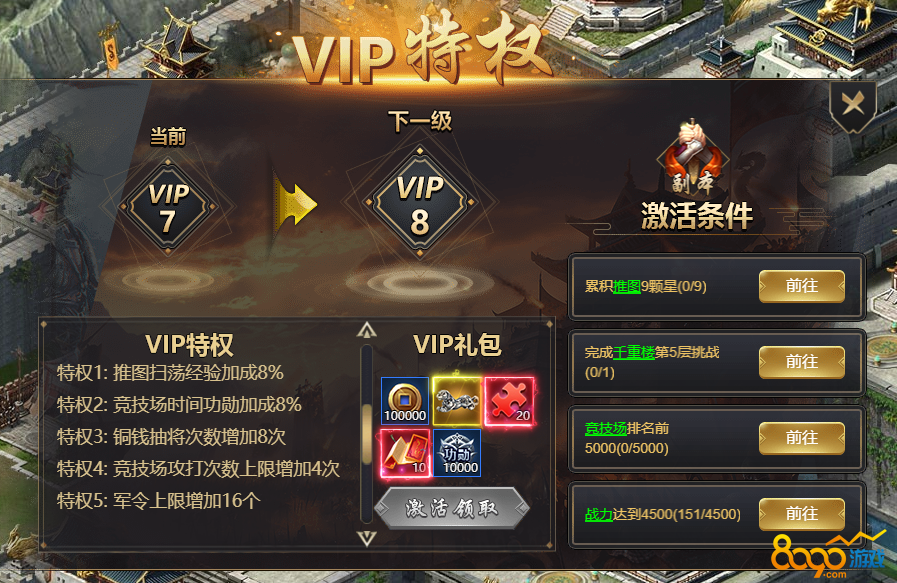
Task: Select the next-level VIP 8 diamond badge
Action: tap(420, 202)
